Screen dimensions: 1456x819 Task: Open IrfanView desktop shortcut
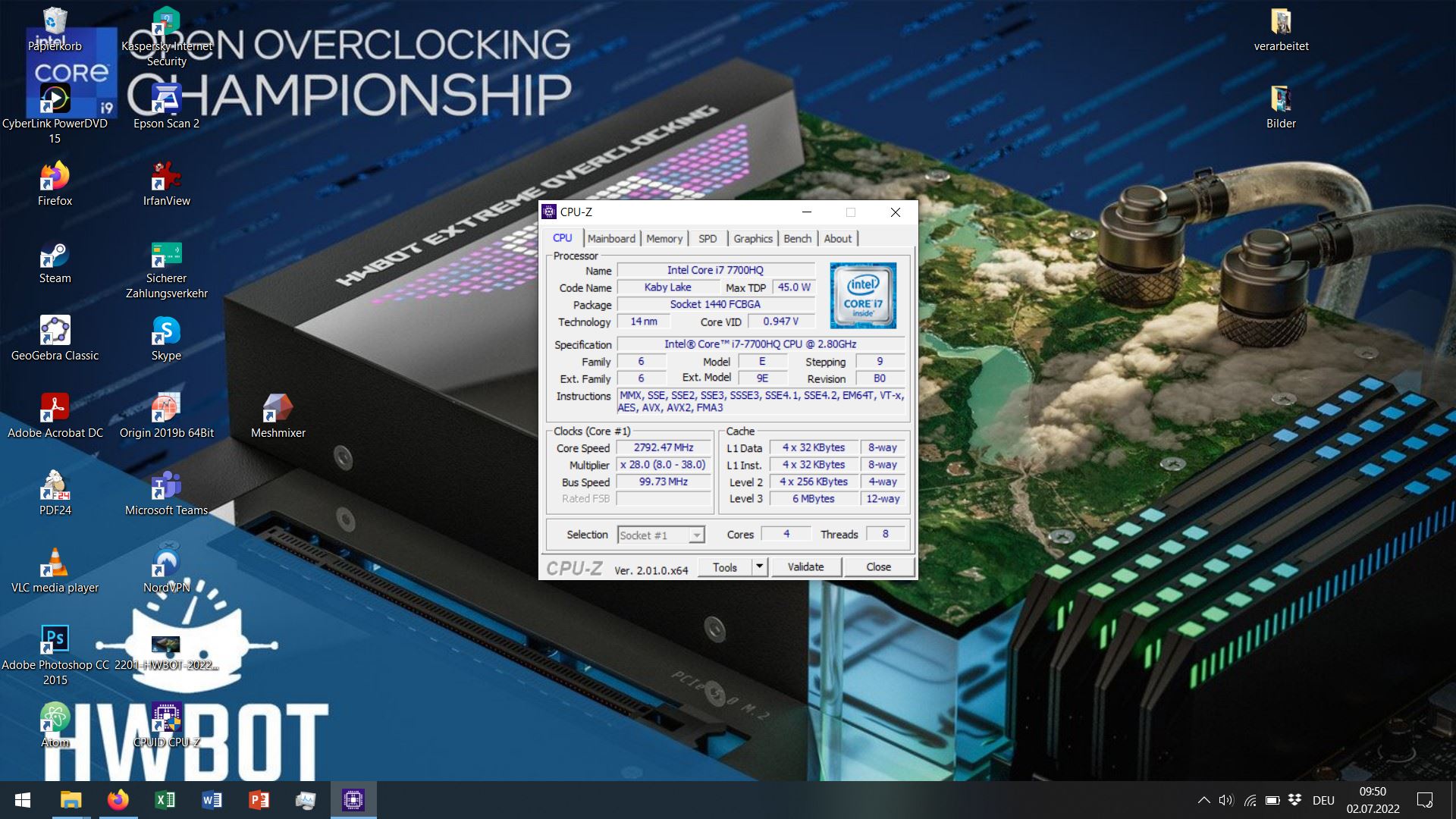click(x=166, y=184)
